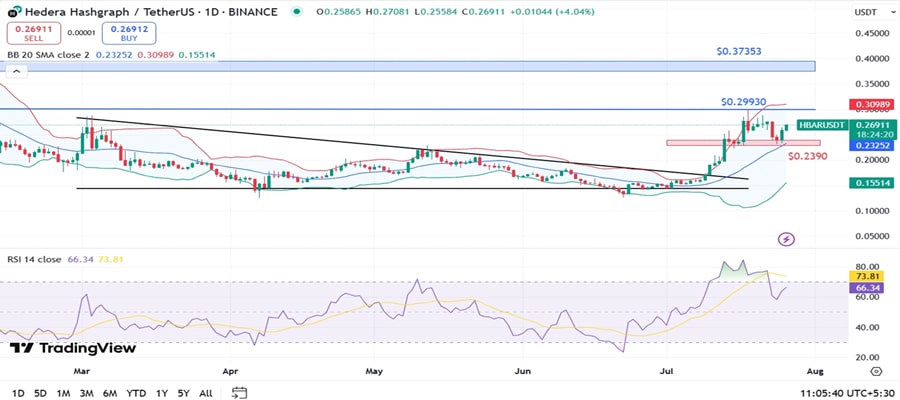Viewport: 900px width, 400px height.
Task: Click the 0.15514 lower band price tag
Action: [871, 182]
